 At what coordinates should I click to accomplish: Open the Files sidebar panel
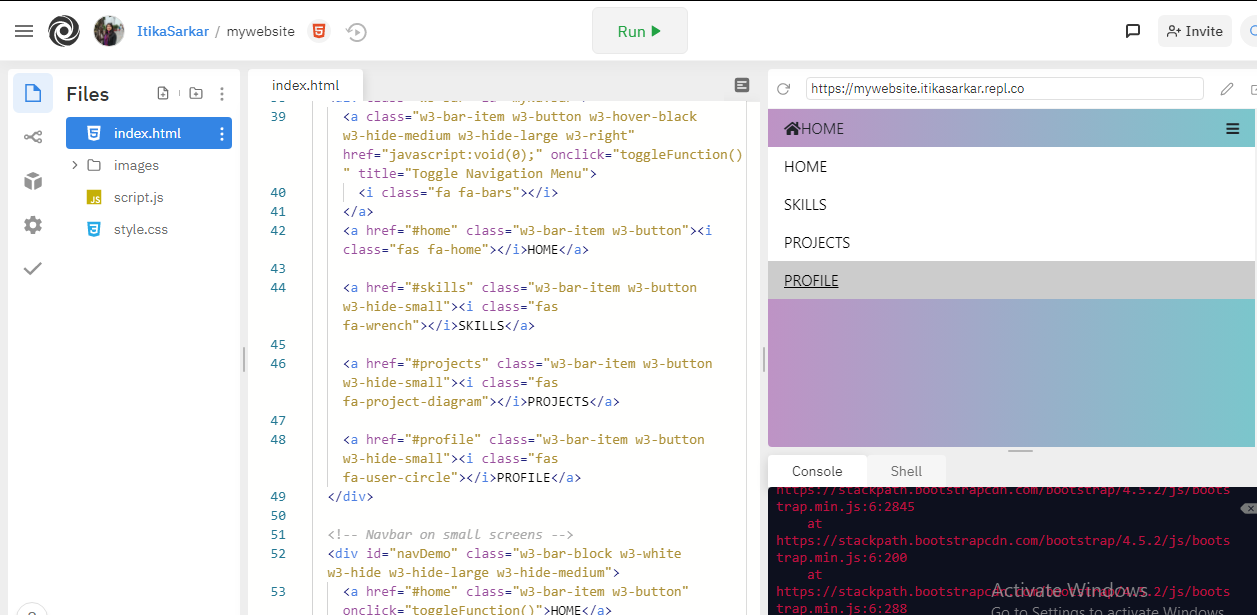point(33,93)
